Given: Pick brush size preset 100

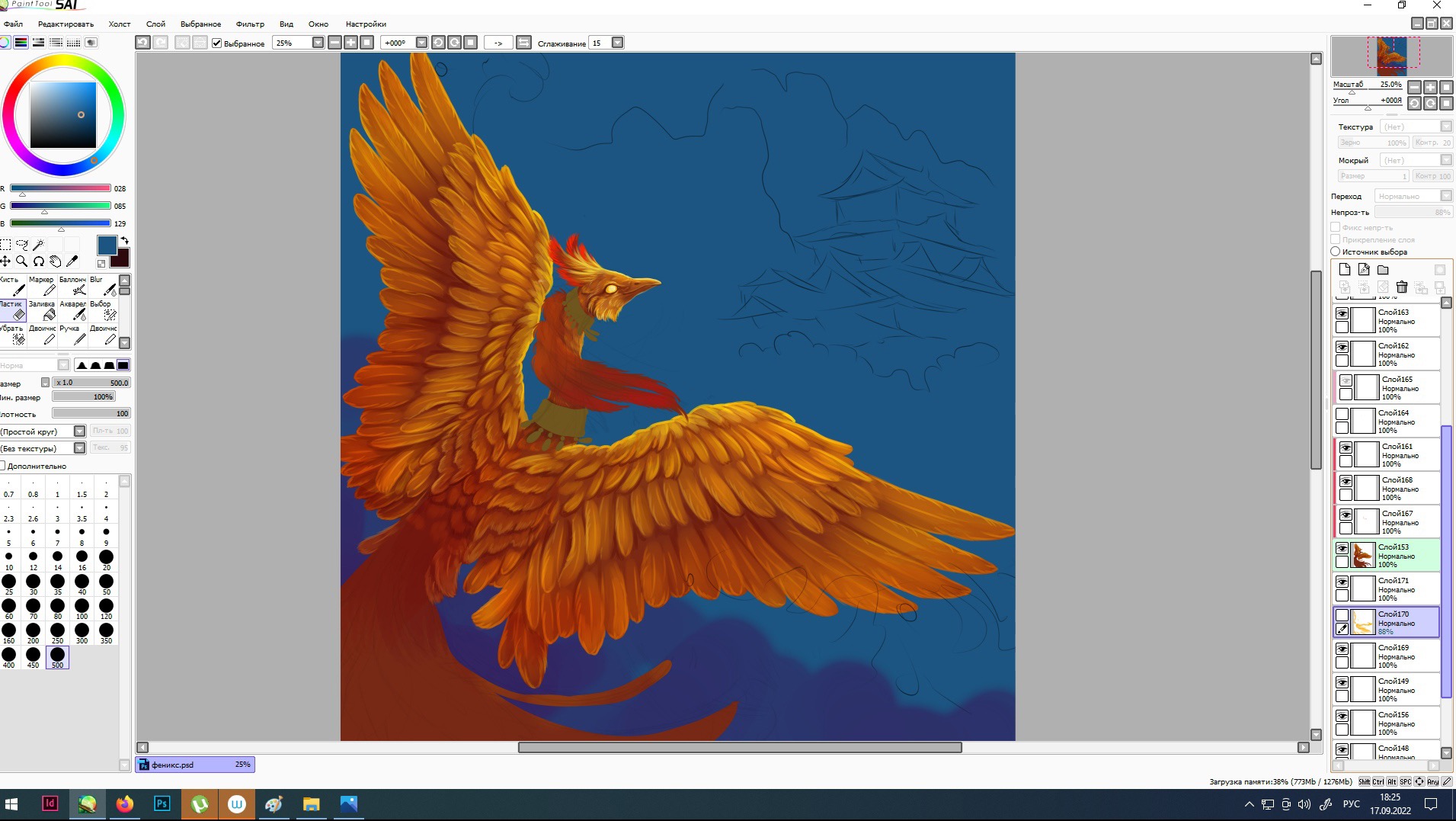Looking at the screenshot, I should tap(82, 608).
